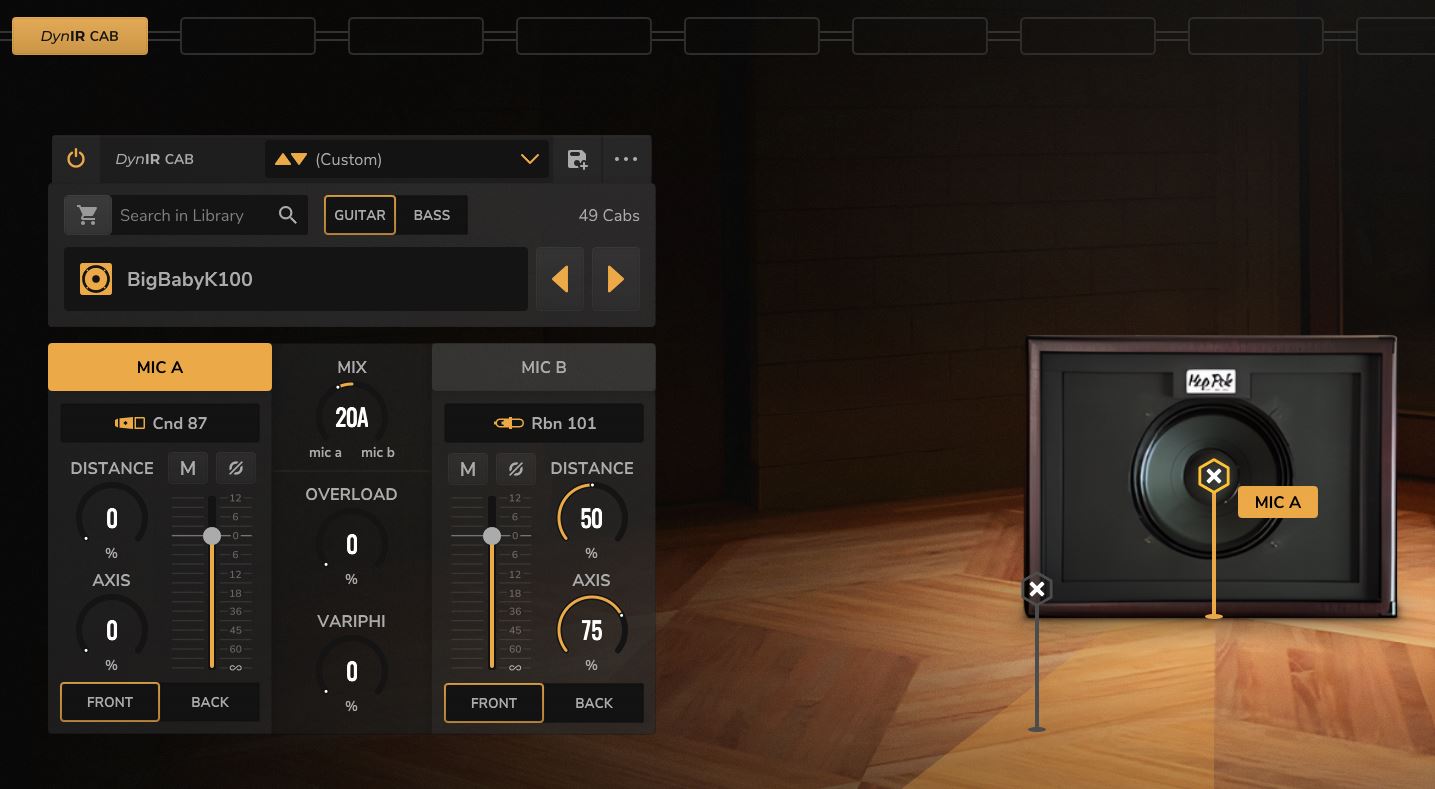Click the Mic B AXIS knob at 75
The height and width of the screenshot is (789, 1435).
pos(592,630)
